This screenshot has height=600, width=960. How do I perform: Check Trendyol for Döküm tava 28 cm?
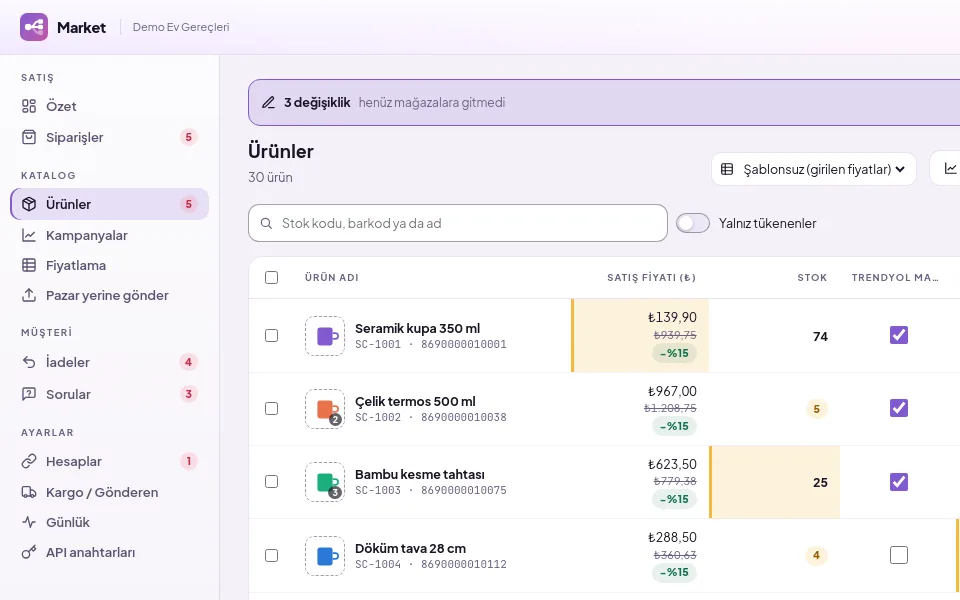(x=899, y=555)
